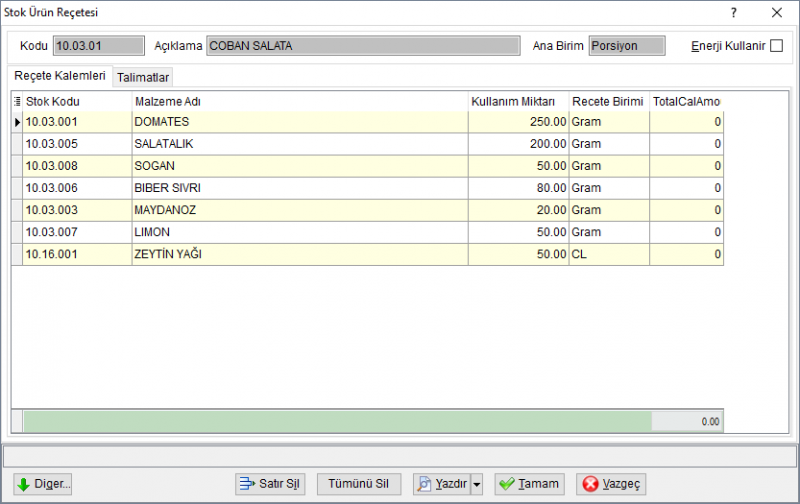
Task: Select the DOMATES row indicator arrow
Action: pos(17,122)
